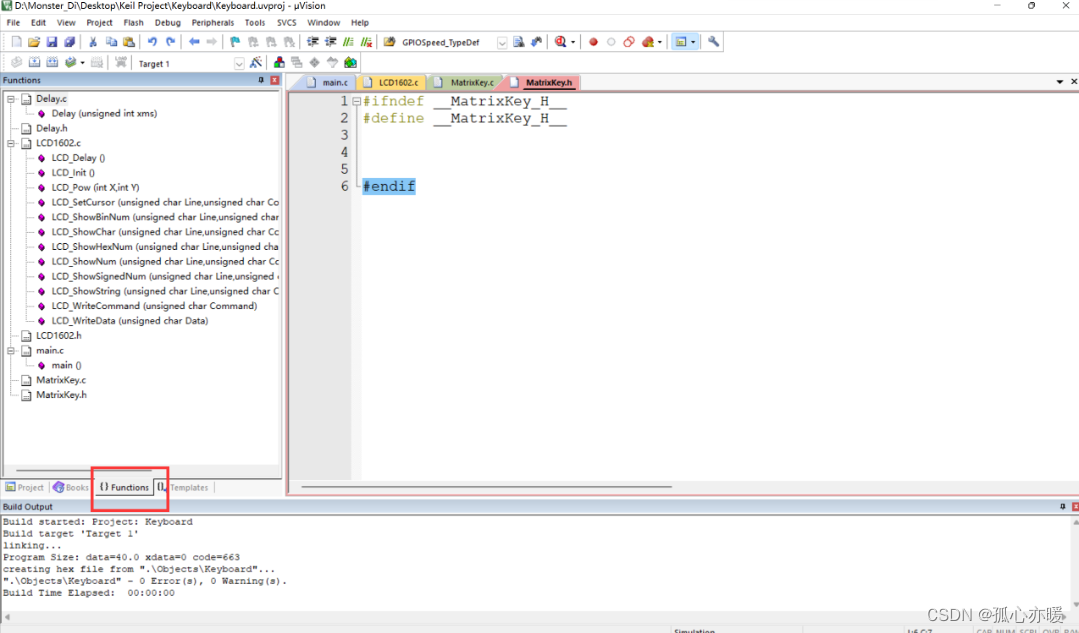Open the Peripherals menu
1079x633 pixels.
point(213,23)
